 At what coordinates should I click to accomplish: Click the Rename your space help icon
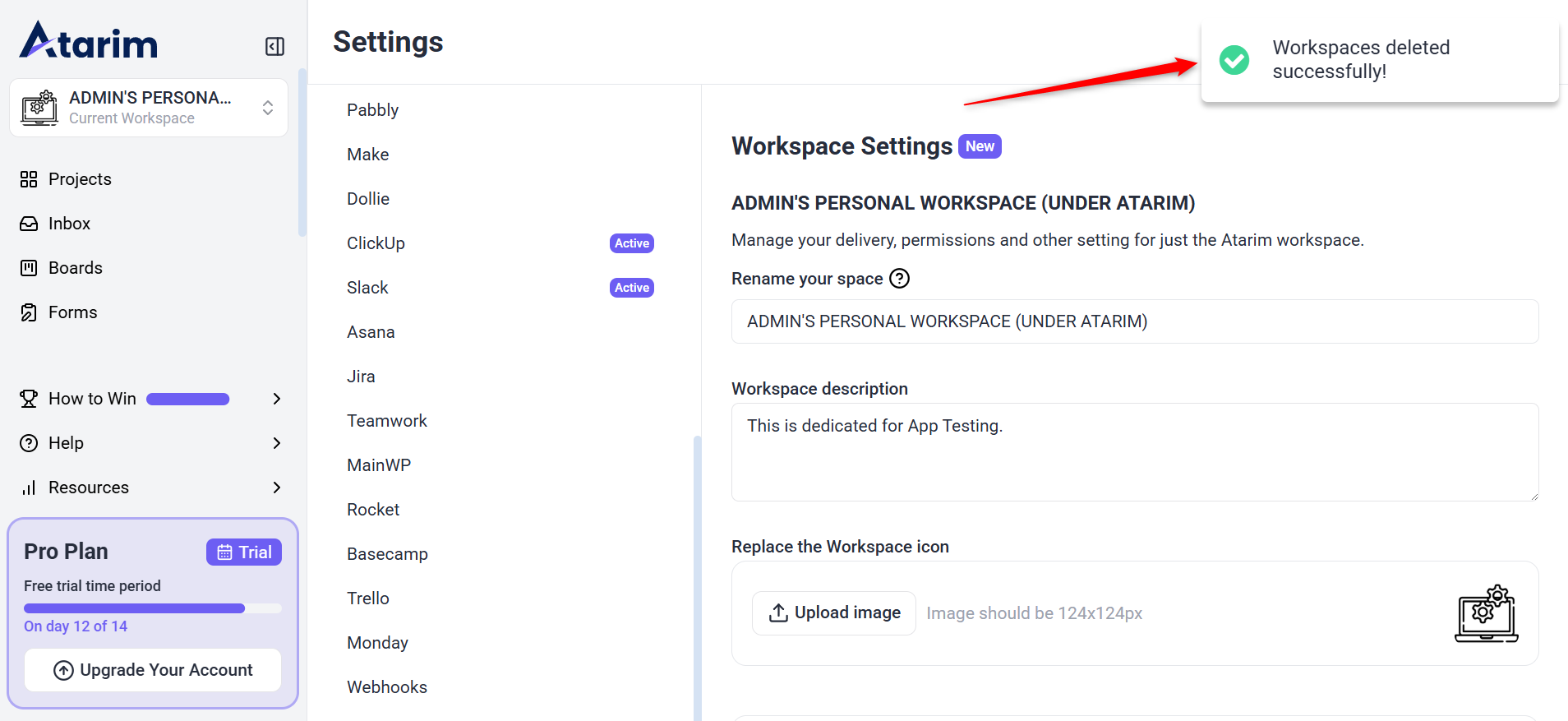900,279
